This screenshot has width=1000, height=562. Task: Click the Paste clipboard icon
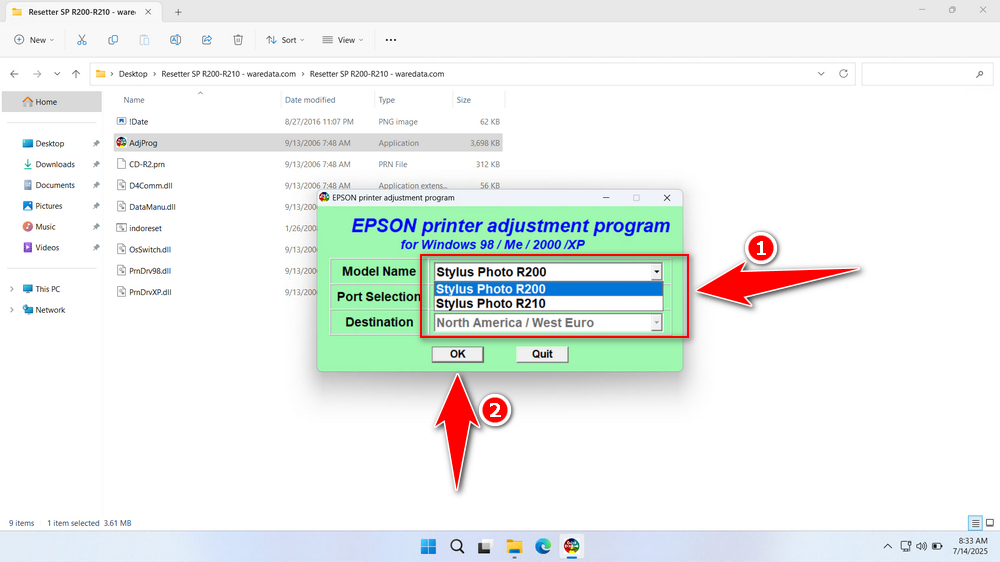point(144,40)
